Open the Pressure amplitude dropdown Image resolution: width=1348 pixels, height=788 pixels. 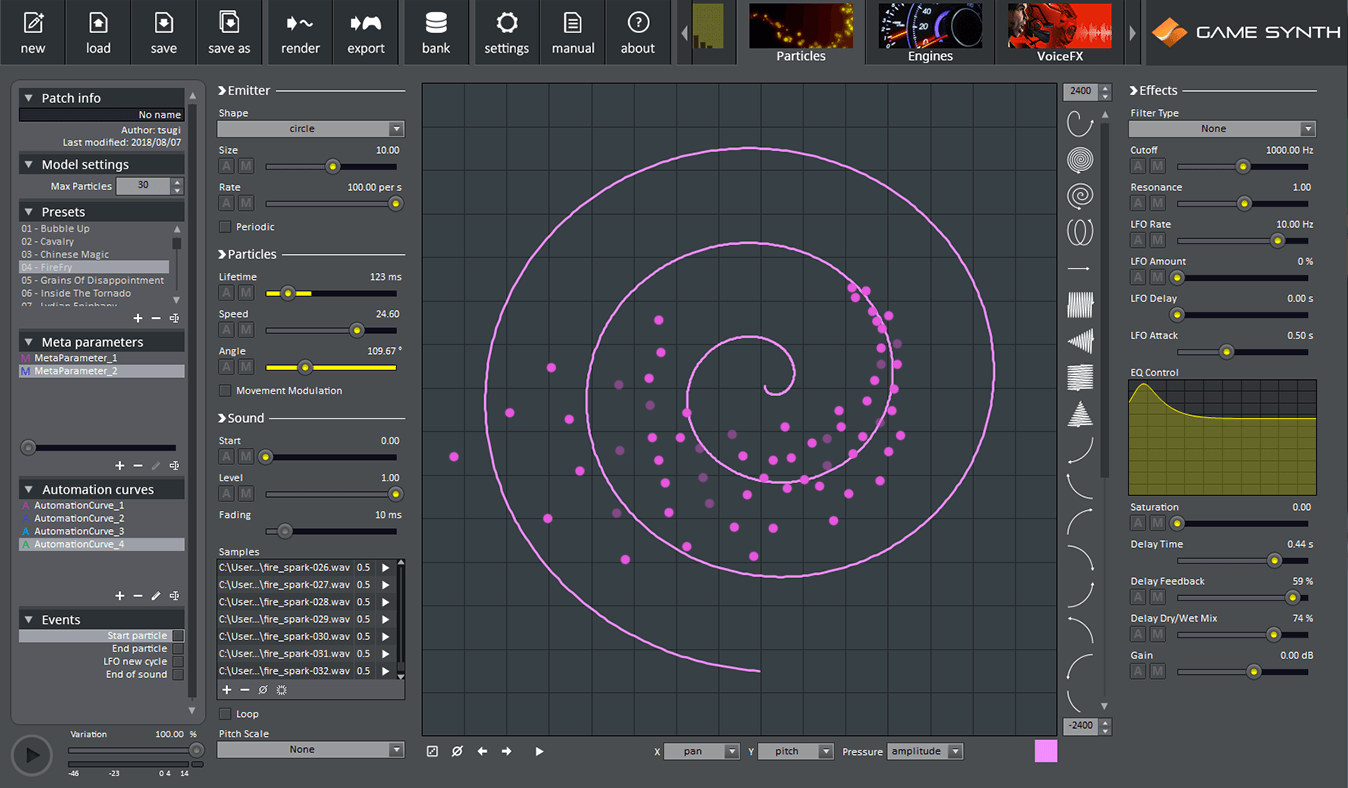[925, 751]
